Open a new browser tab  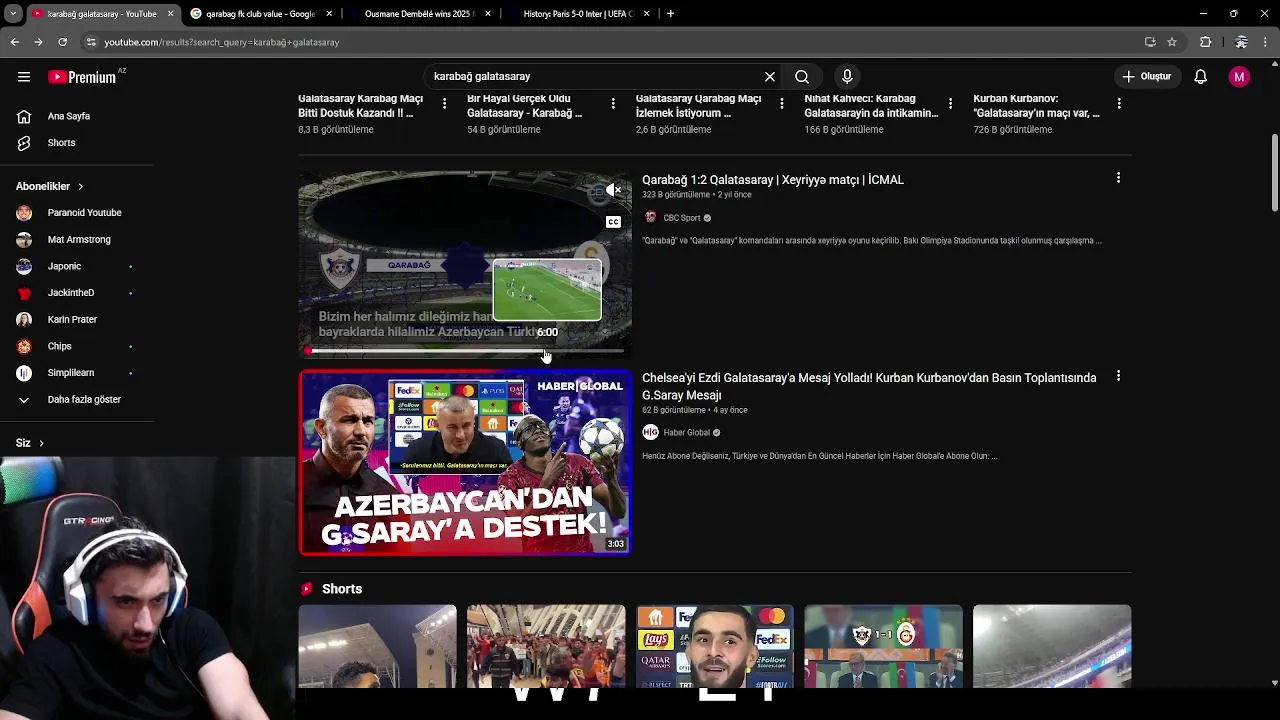coord(670,14)
